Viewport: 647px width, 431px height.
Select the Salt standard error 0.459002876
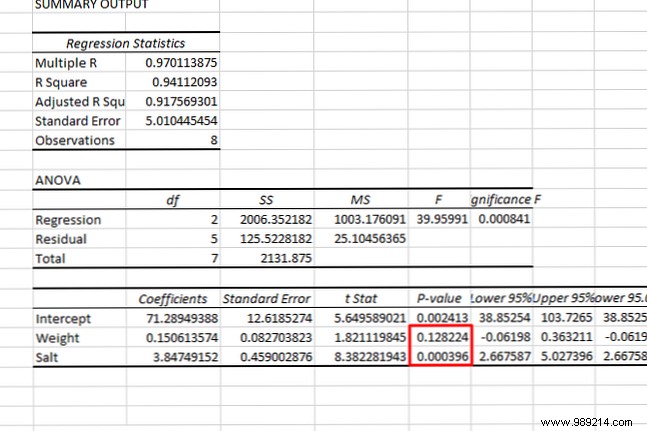click(276, 357)
